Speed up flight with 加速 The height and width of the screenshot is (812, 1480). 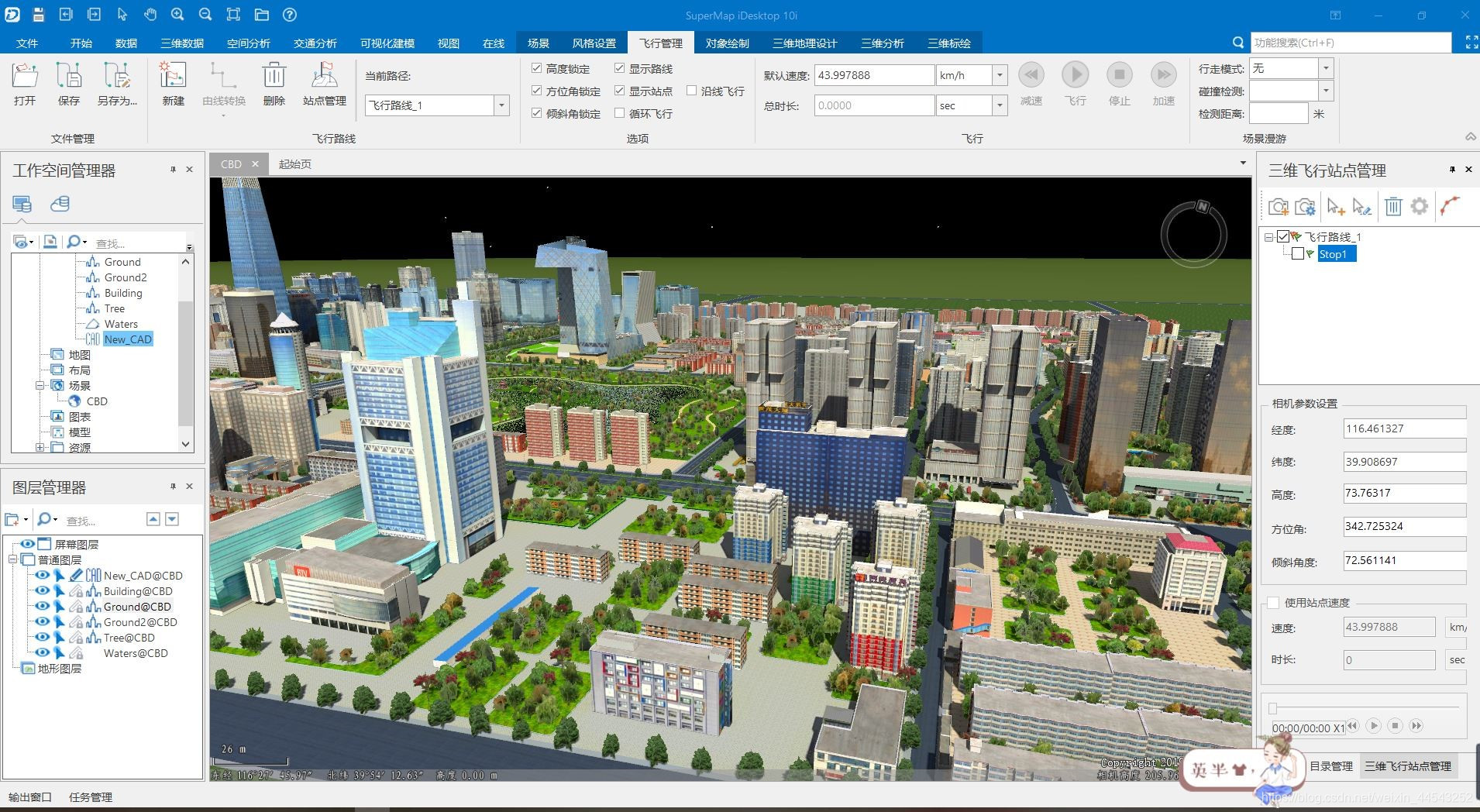click(1163, 84)
